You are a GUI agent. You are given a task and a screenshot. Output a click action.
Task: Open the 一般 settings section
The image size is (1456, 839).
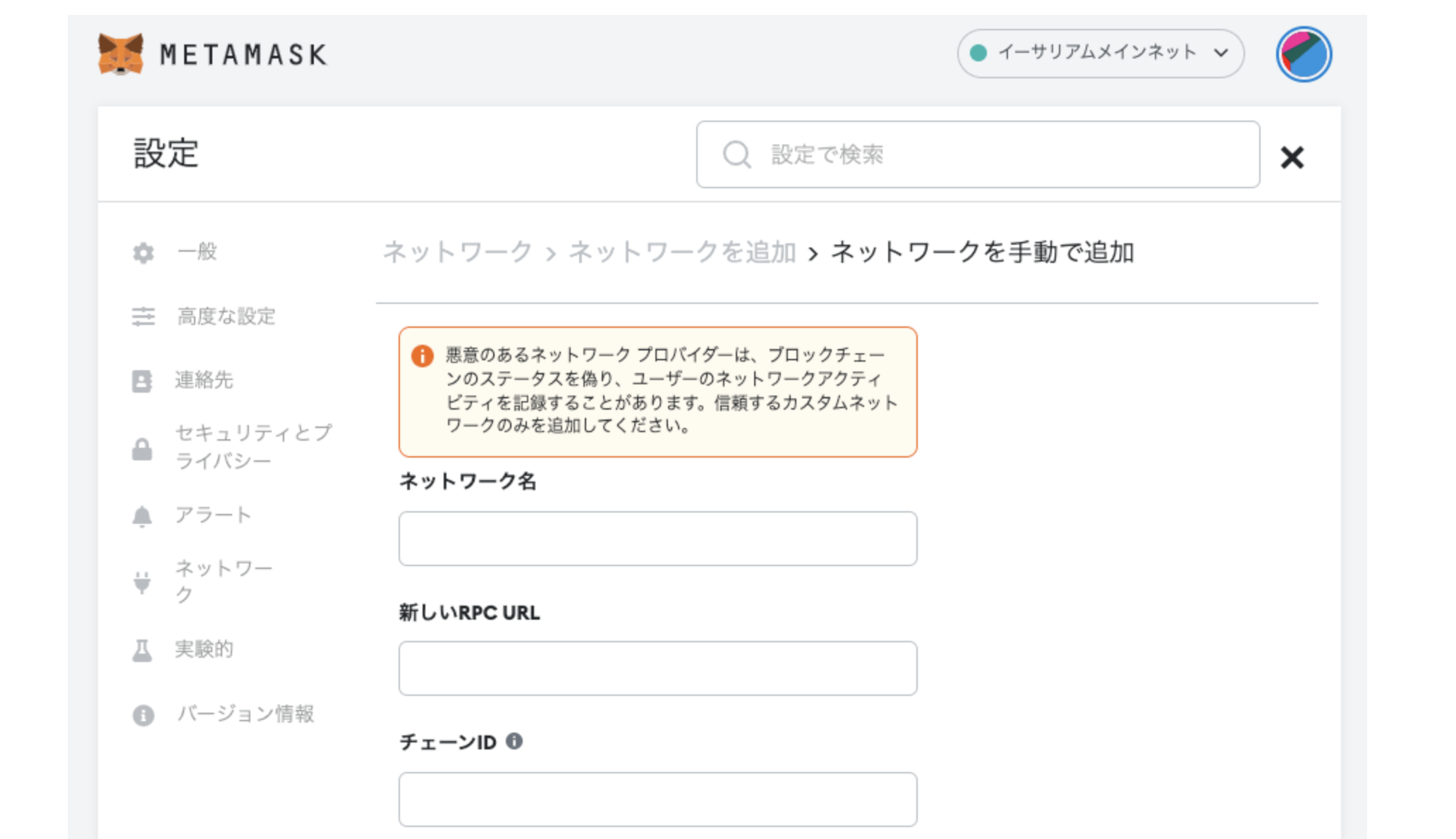coord(197,252)
